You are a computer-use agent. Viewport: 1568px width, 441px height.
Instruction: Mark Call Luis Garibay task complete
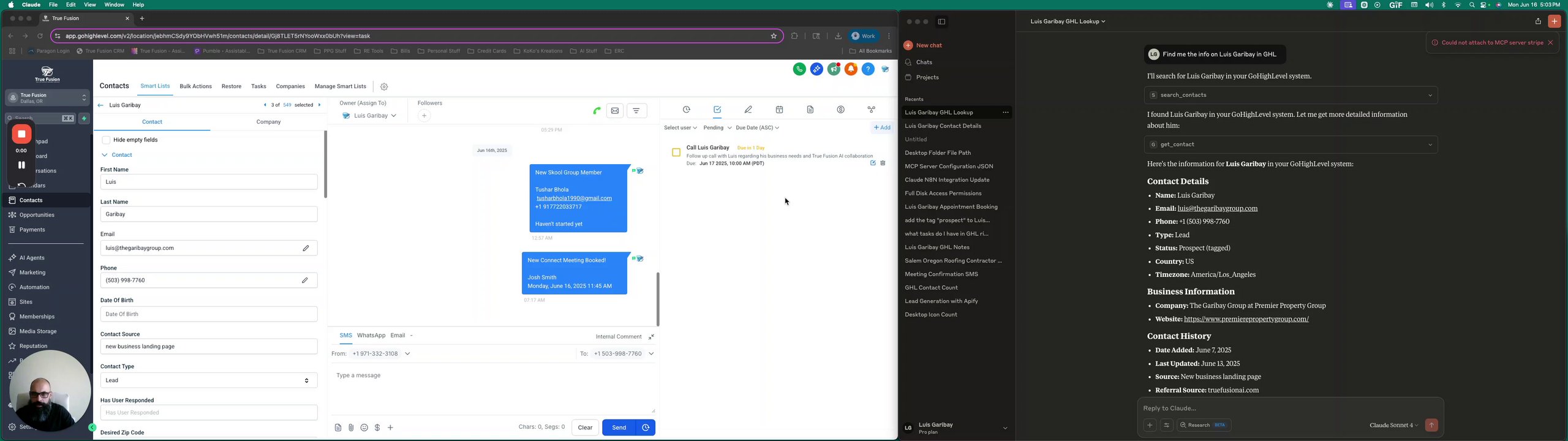tap(676, 153)
